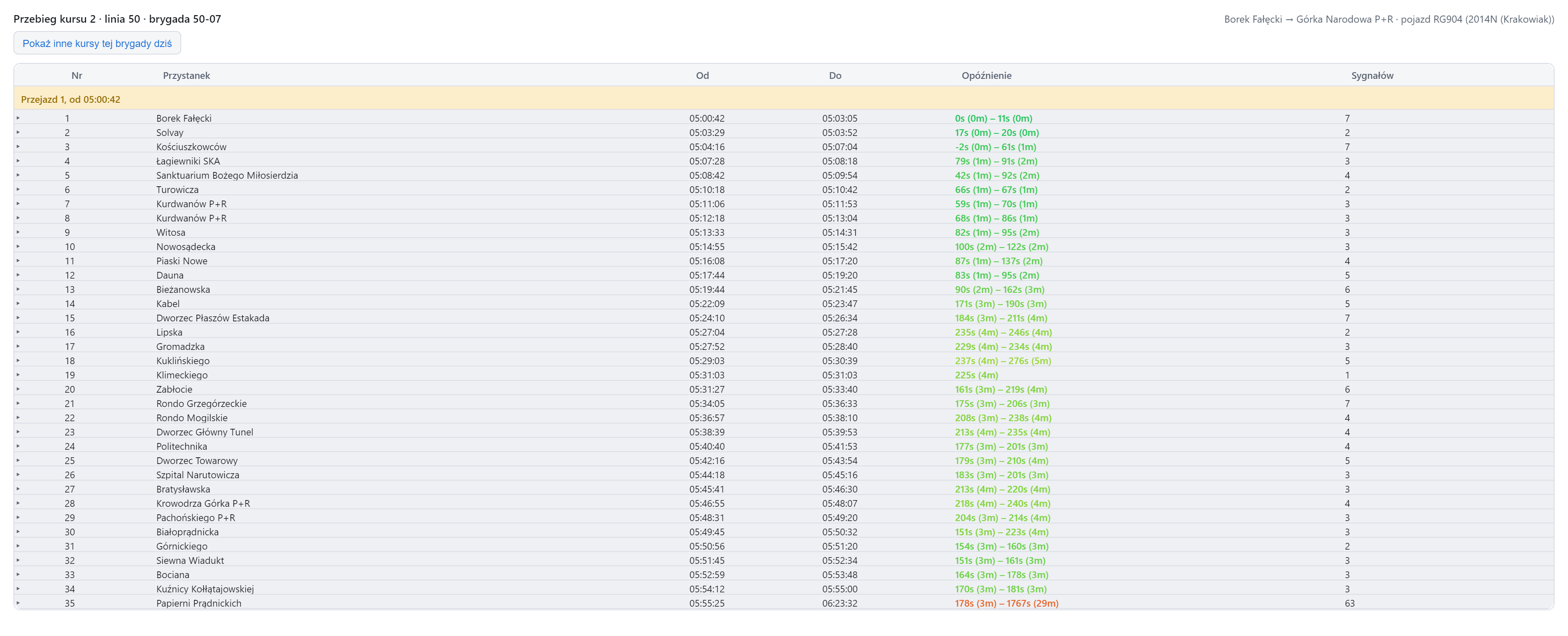1568x636 pixels.
Task: Click delay '235s (4m) – 246s (4m)' for Lipska
Action: click(x=1003, y=332)
